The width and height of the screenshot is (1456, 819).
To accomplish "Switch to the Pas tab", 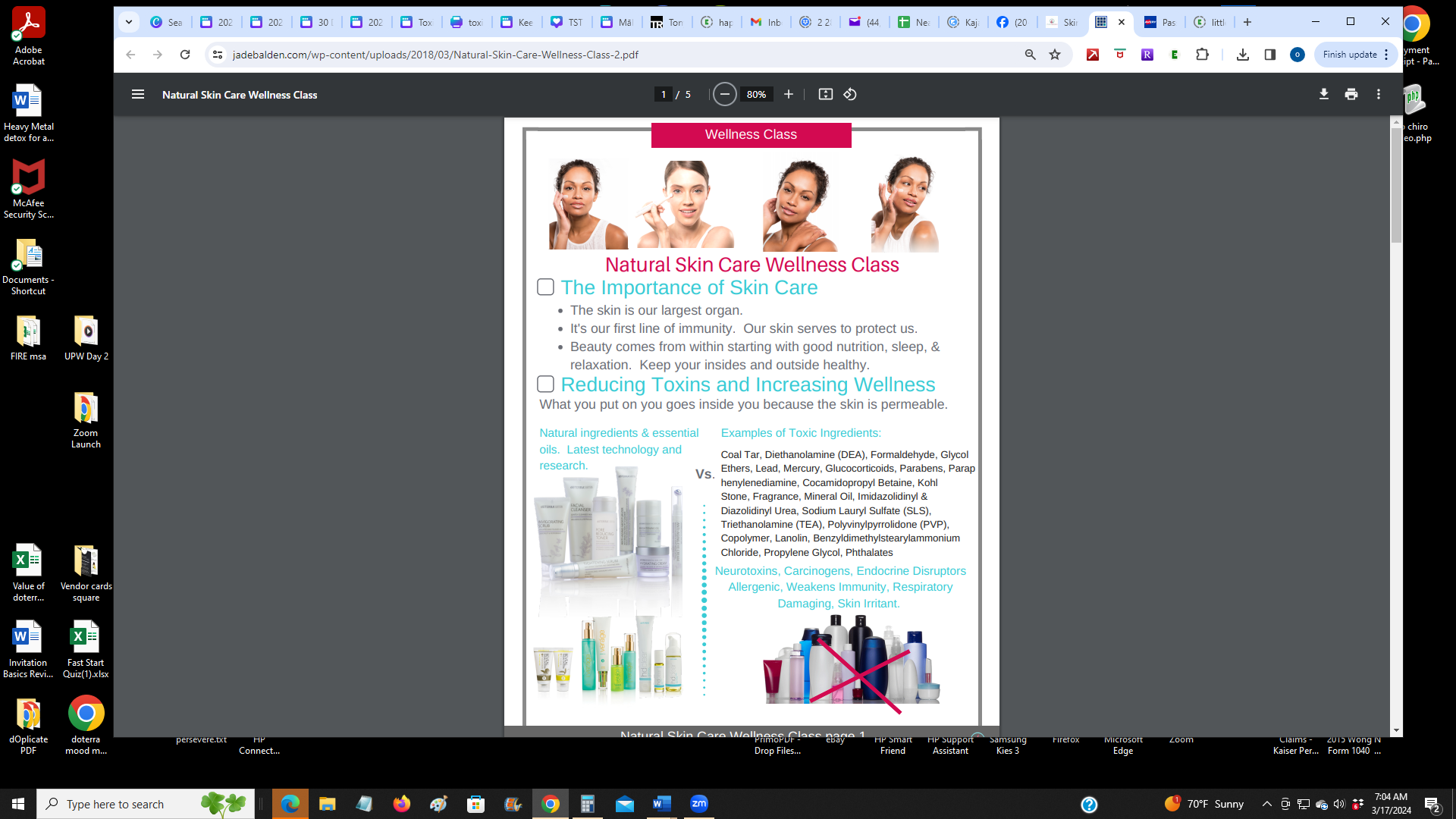I will point(1160,22).
